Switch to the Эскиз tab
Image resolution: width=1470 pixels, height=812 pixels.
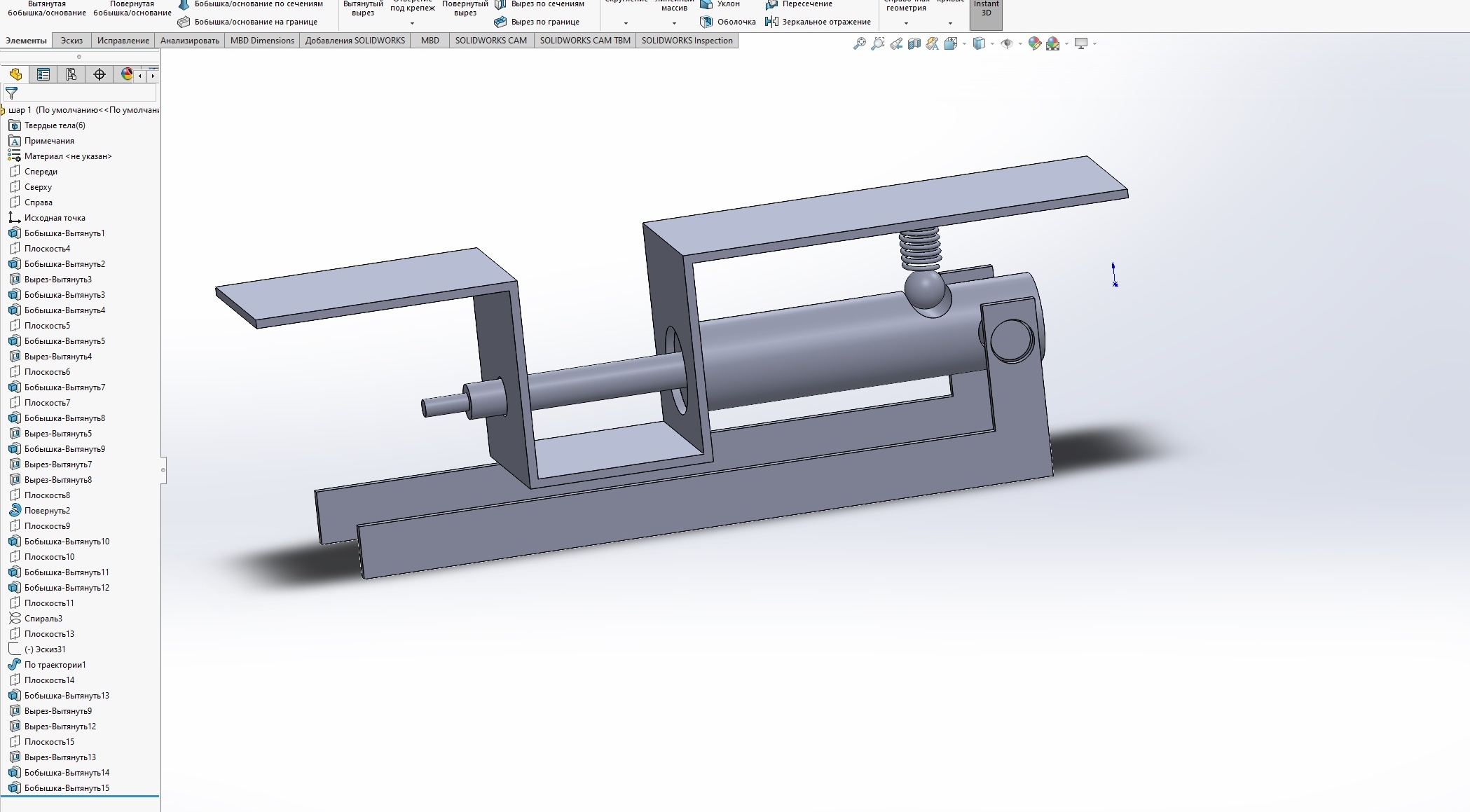tap(71, 41)
